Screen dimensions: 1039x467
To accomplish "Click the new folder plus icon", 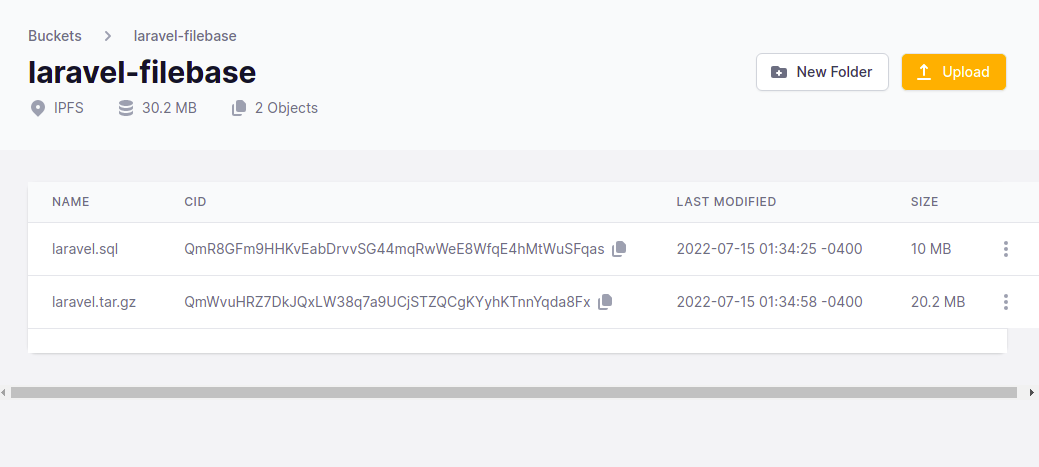I will point(779,72).
